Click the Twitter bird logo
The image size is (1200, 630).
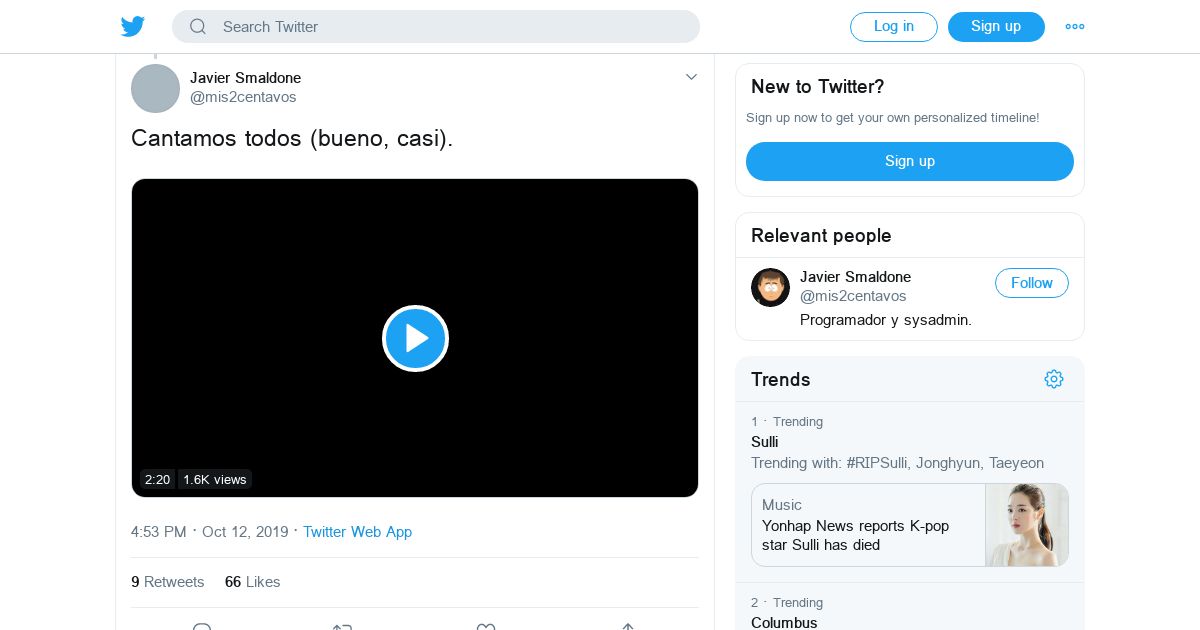(x=133, y=27)
